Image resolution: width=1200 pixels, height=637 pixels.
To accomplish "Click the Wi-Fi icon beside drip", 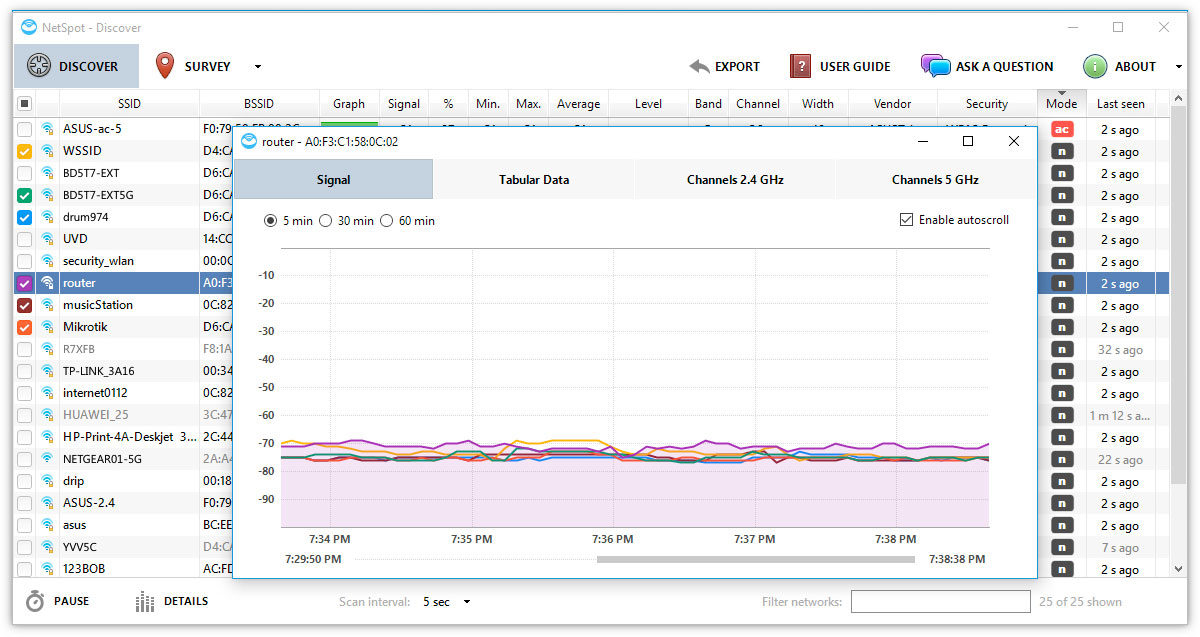I will 47,481.
